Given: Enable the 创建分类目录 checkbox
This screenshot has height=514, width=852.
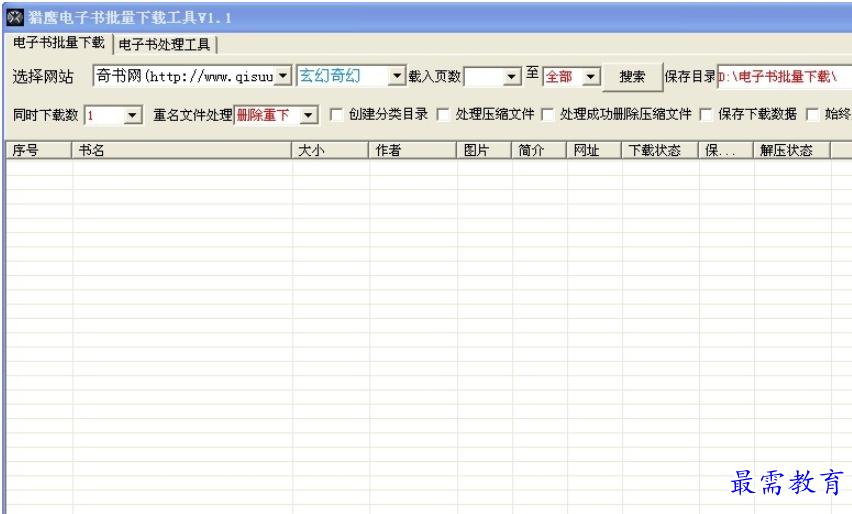Looking at the screenshot, I should [x=336, y=115].
